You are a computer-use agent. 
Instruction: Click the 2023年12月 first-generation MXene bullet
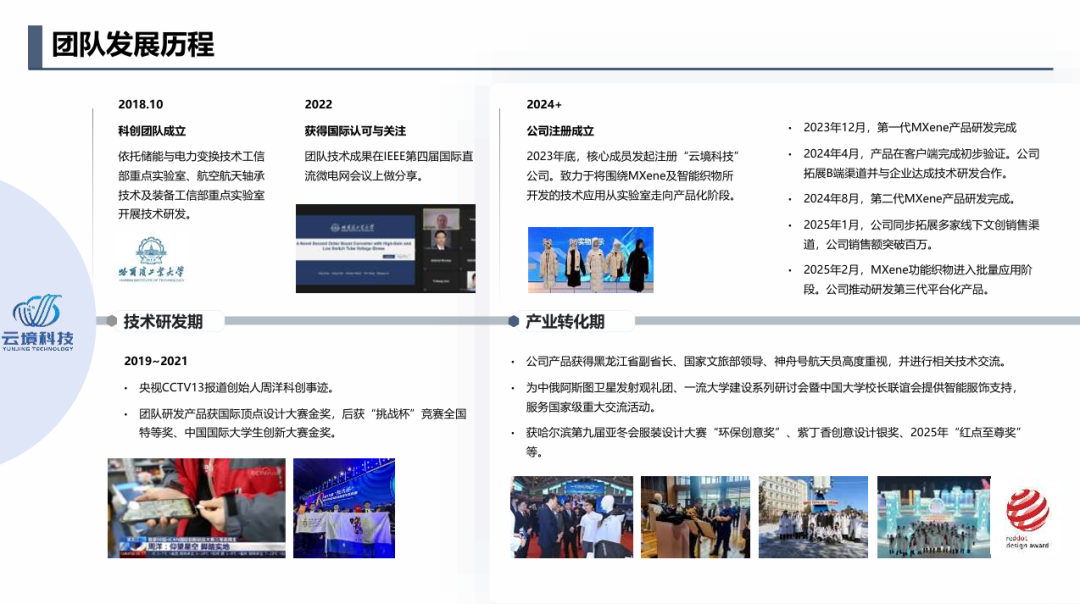[x=909, y=127]
